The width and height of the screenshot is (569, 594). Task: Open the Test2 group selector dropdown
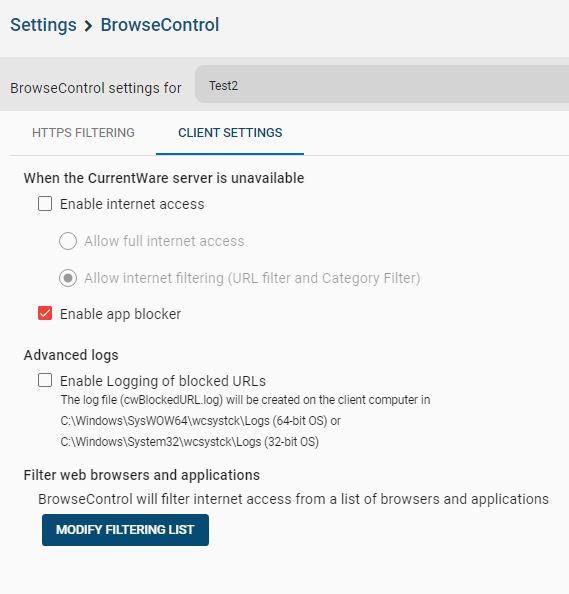point(382,84)
